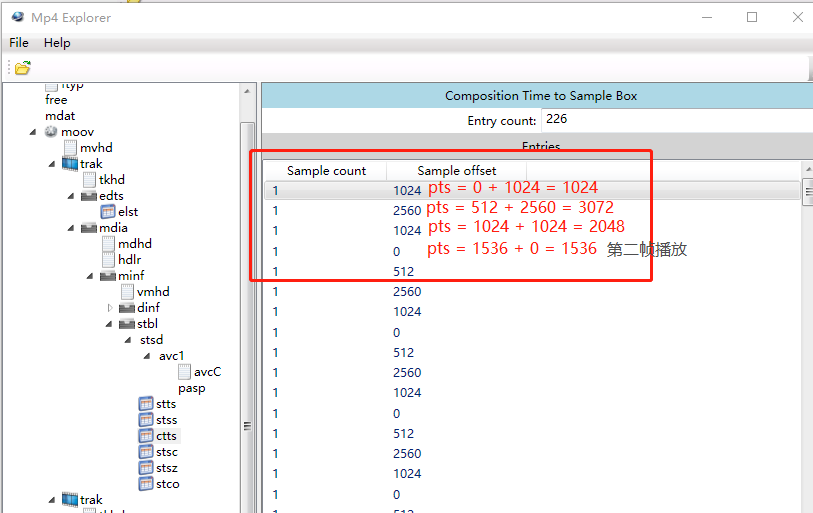Click the mvhd document icon

click(70, 148)
